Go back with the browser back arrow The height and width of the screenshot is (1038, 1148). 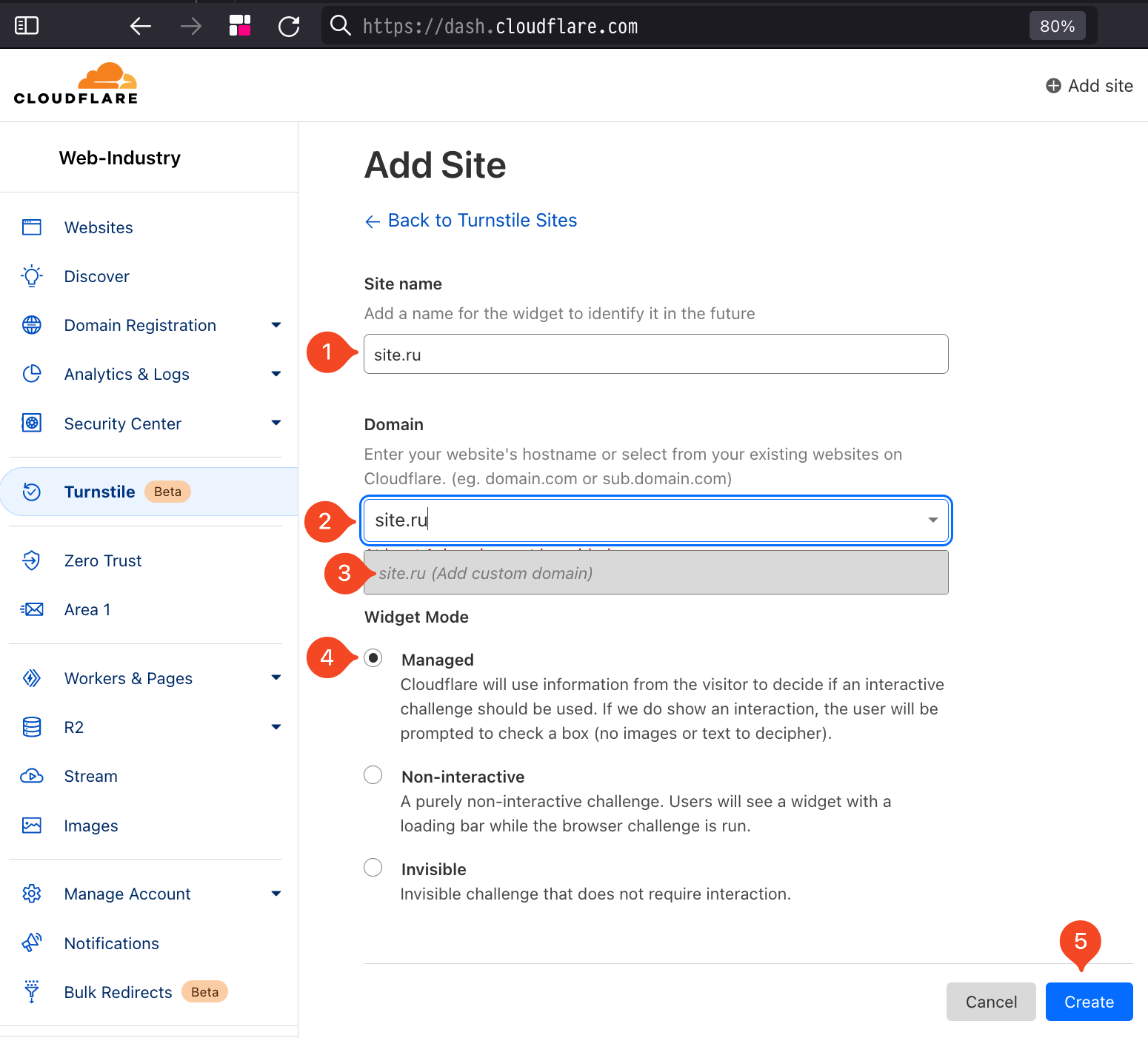point(141,27)
